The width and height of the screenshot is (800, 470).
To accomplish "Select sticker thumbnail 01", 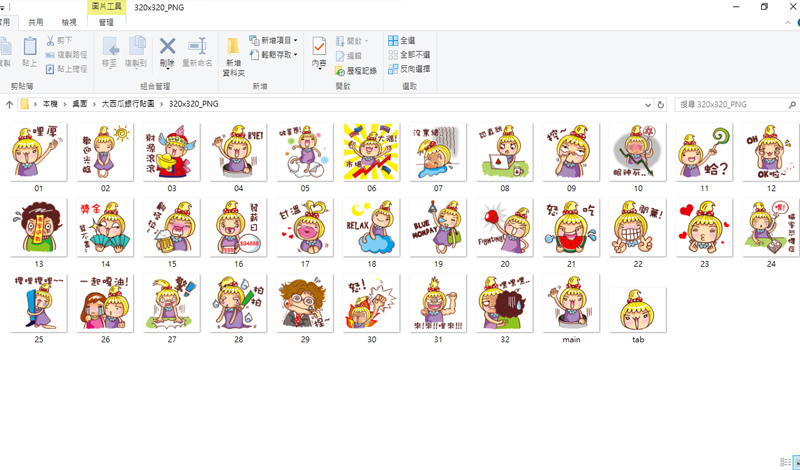I will [39, 152].
